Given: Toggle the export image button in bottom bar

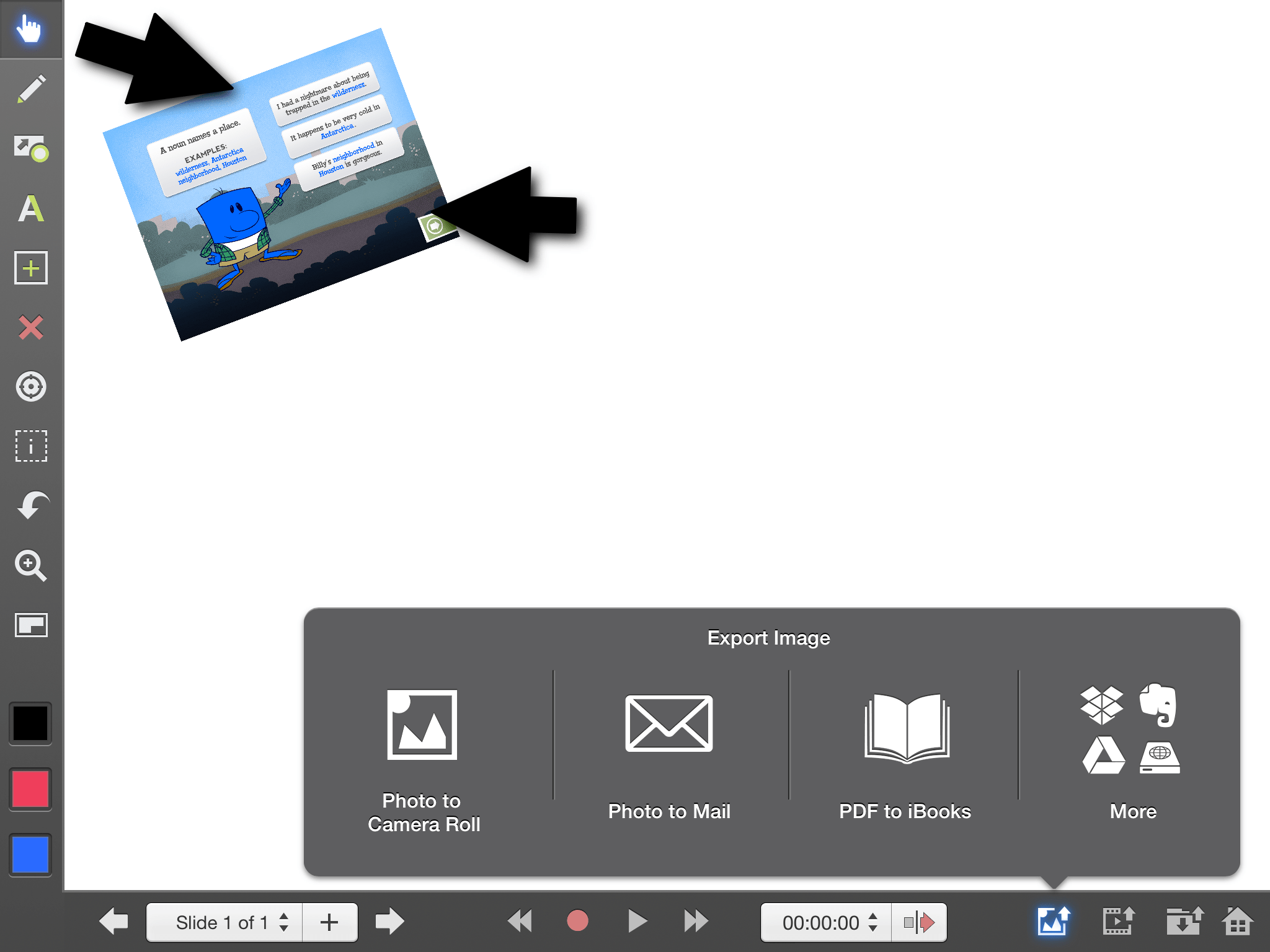Looking at the screenshot, I should tap(1054, 921).
